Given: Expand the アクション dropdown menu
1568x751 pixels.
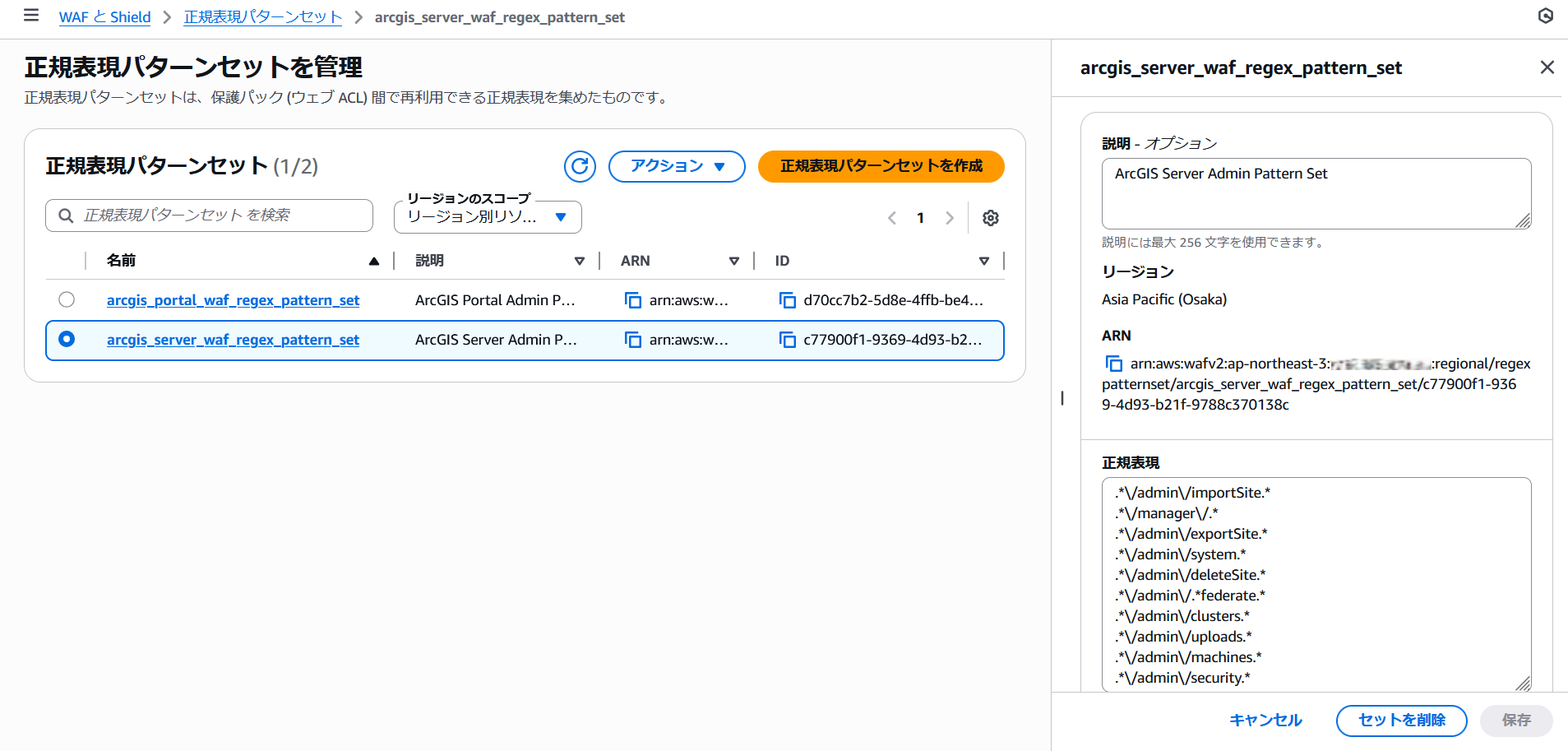Looking at the screenshot, I should click(676, 166).
